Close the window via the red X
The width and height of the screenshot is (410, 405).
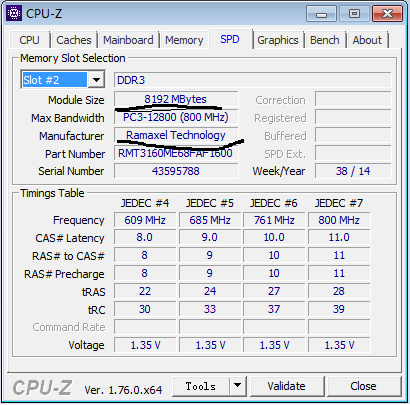coord(387,14)
